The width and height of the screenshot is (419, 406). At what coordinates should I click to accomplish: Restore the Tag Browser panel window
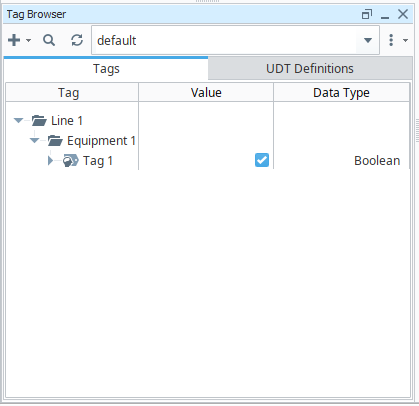point(367,14)
